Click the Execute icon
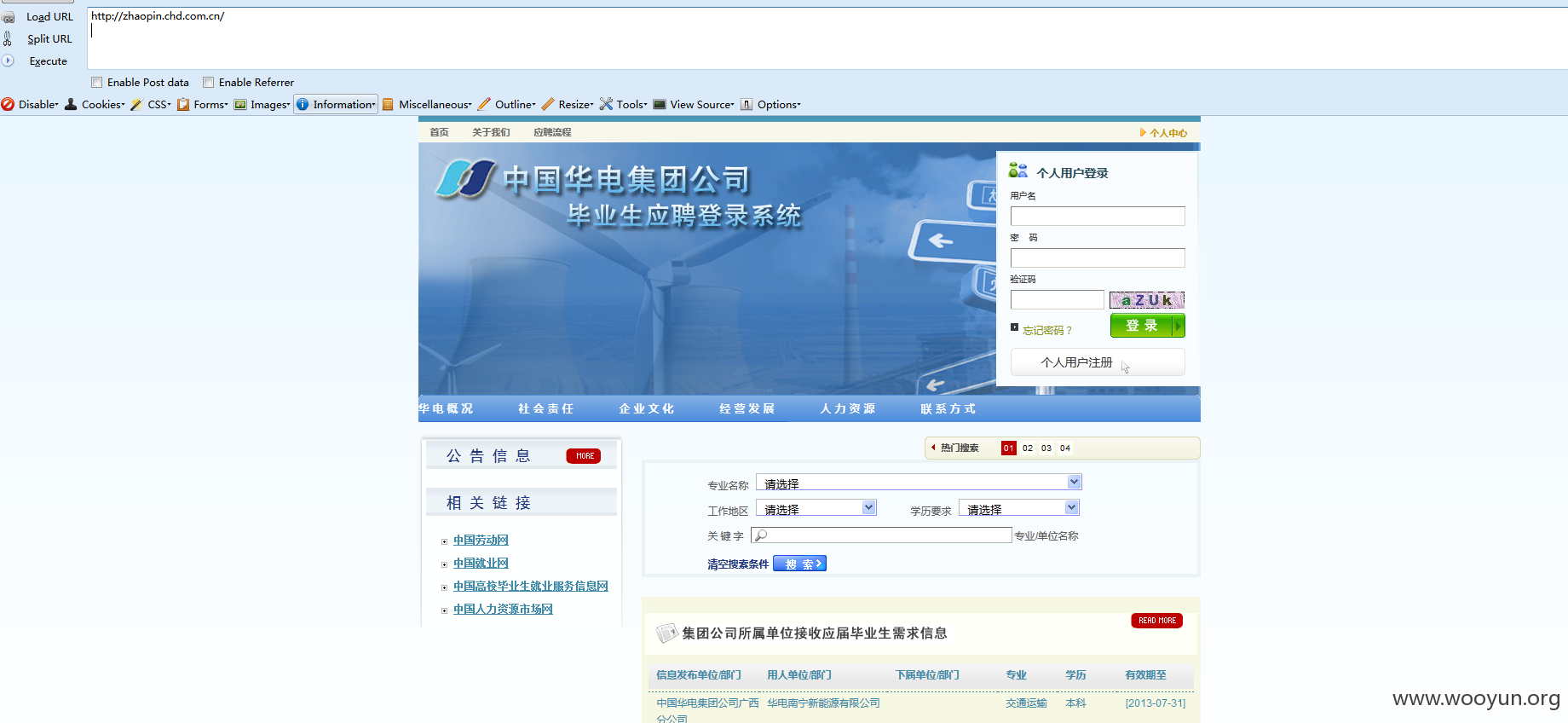Viewport: 1568px width, 723px height. (x=8, y=61)
